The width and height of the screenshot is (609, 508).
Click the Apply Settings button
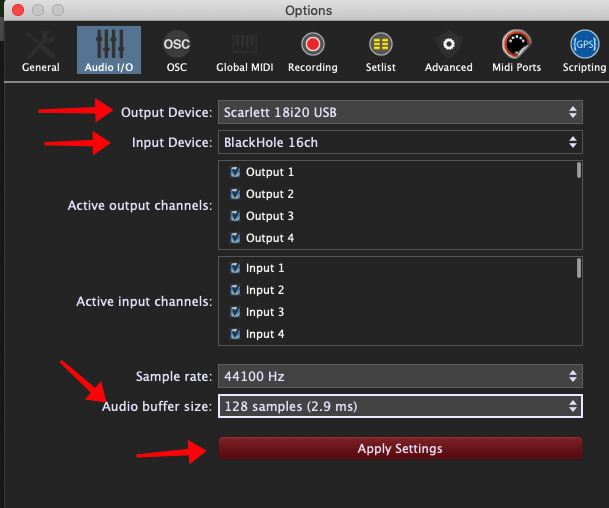(x=400, y=448)
